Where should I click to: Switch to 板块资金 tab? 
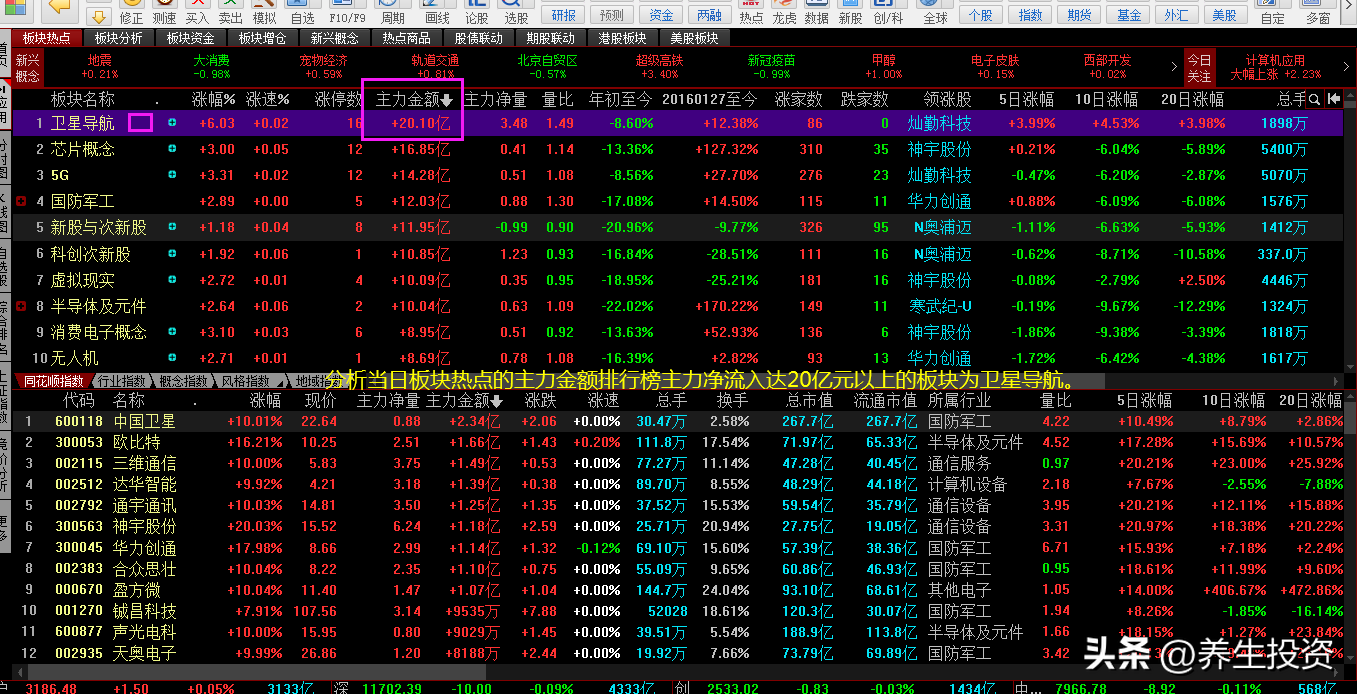pos(191,38)
